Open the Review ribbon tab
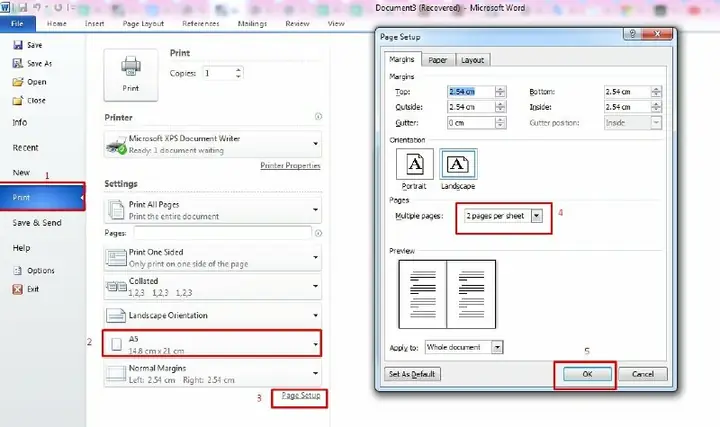720x427 pixels. pyautogui.click(x=297, y=23)
